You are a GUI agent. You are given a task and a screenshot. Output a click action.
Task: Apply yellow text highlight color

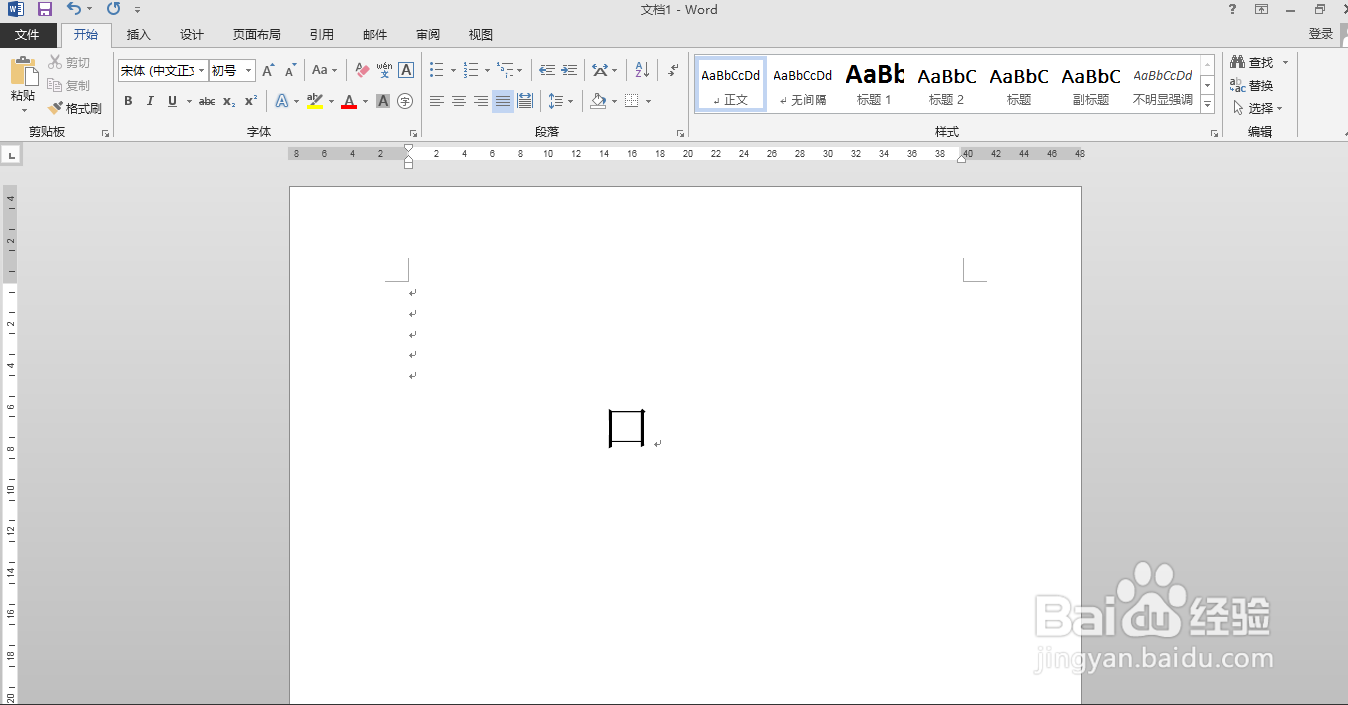point(315,101)
